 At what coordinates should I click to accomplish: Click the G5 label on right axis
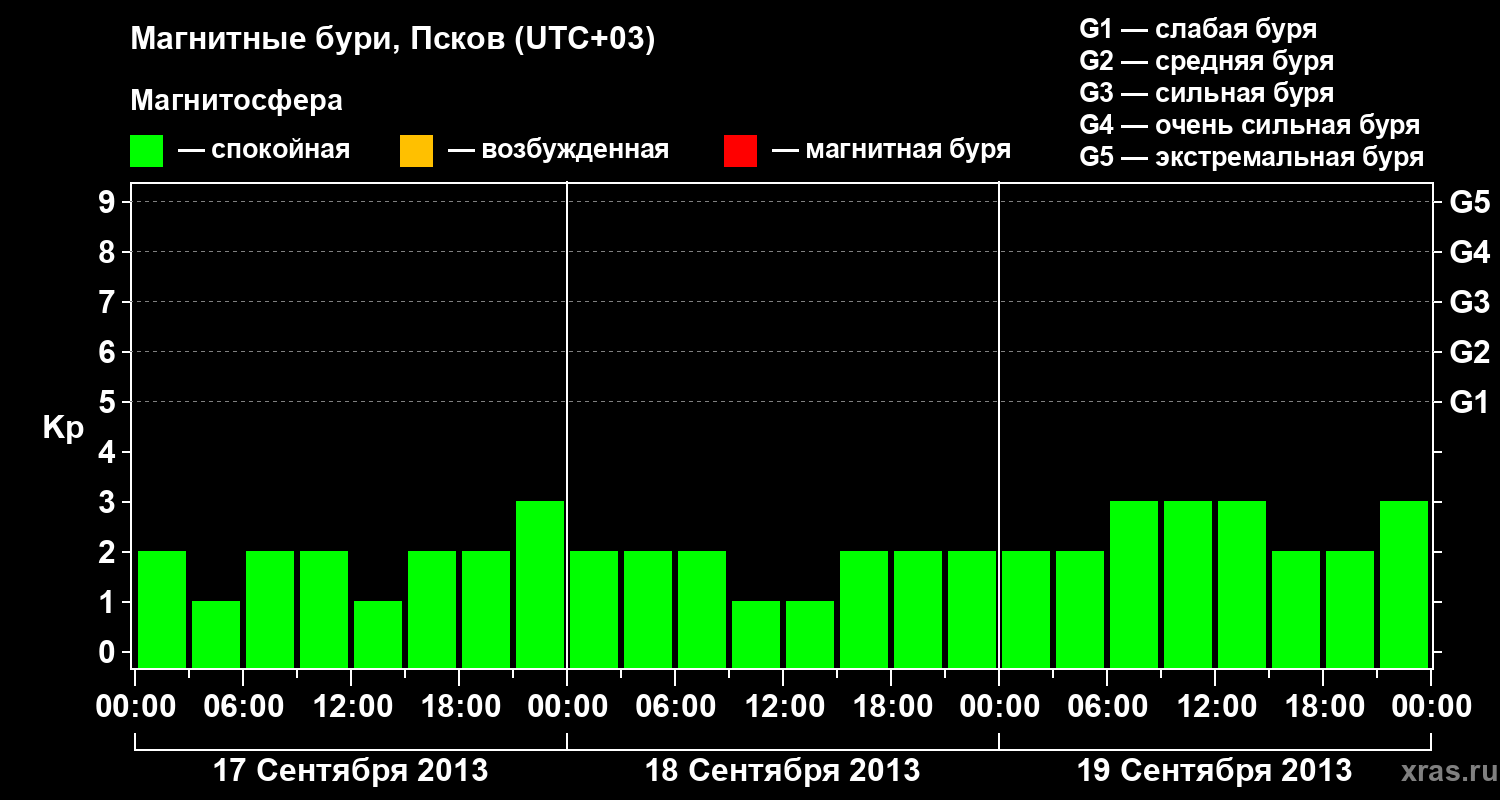[x=1469, y=203]
